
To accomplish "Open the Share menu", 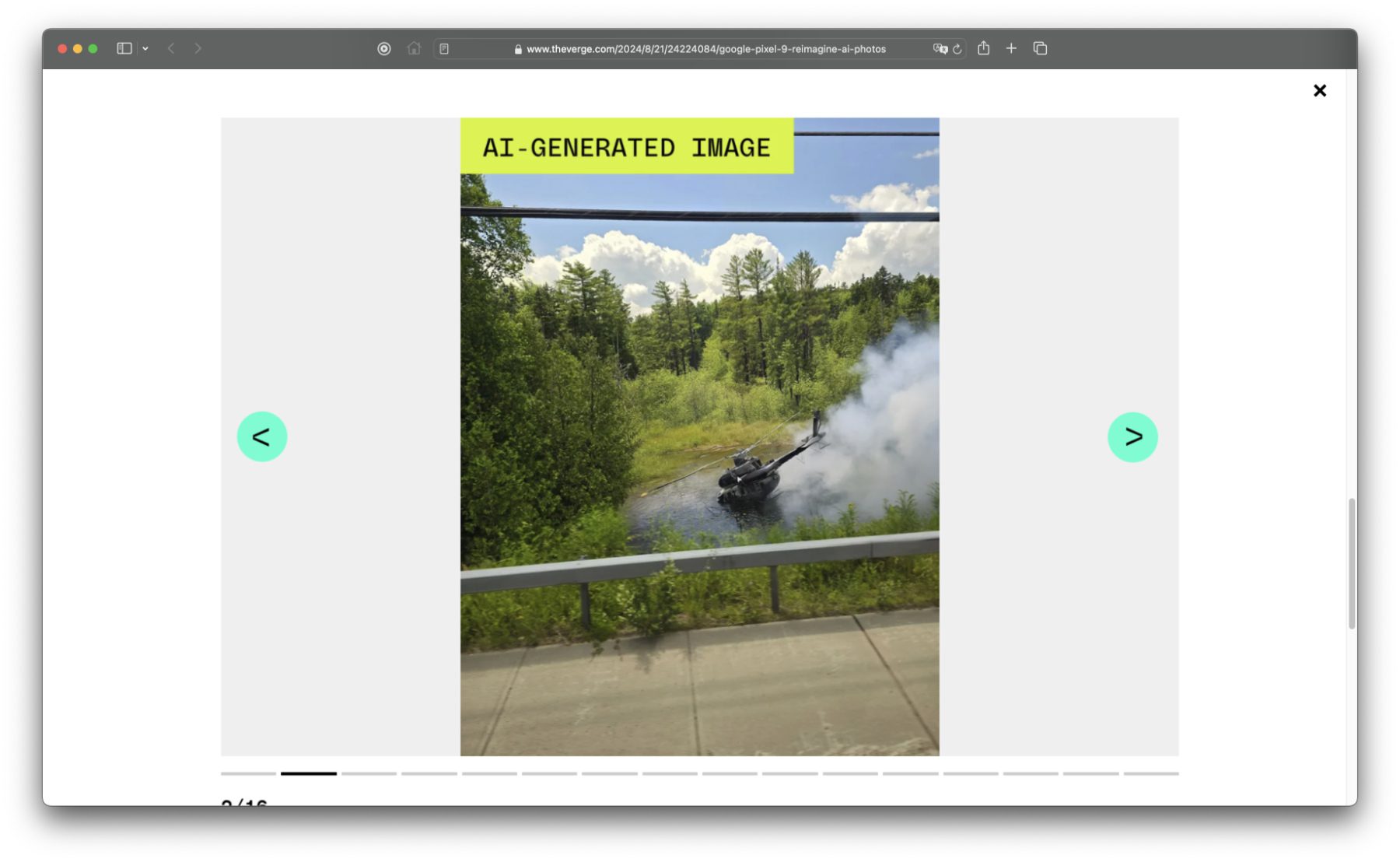I will tap(983, 48).
